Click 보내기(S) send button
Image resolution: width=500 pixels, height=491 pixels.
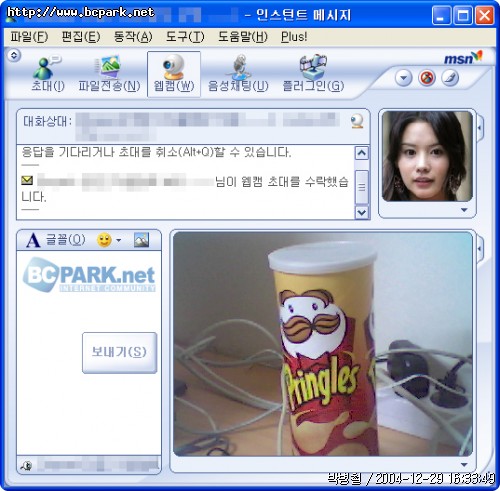[x=119, y=352]
